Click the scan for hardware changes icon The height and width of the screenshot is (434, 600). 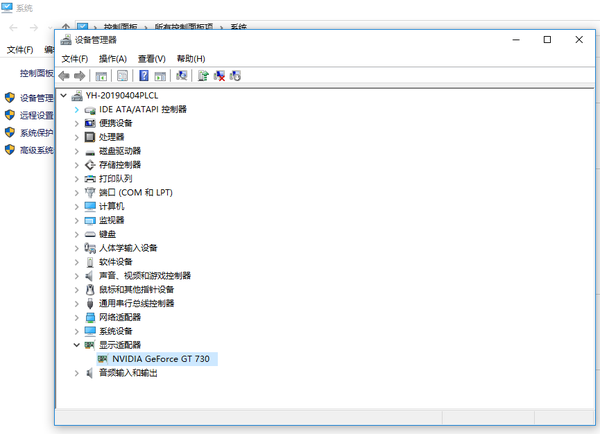182,75
